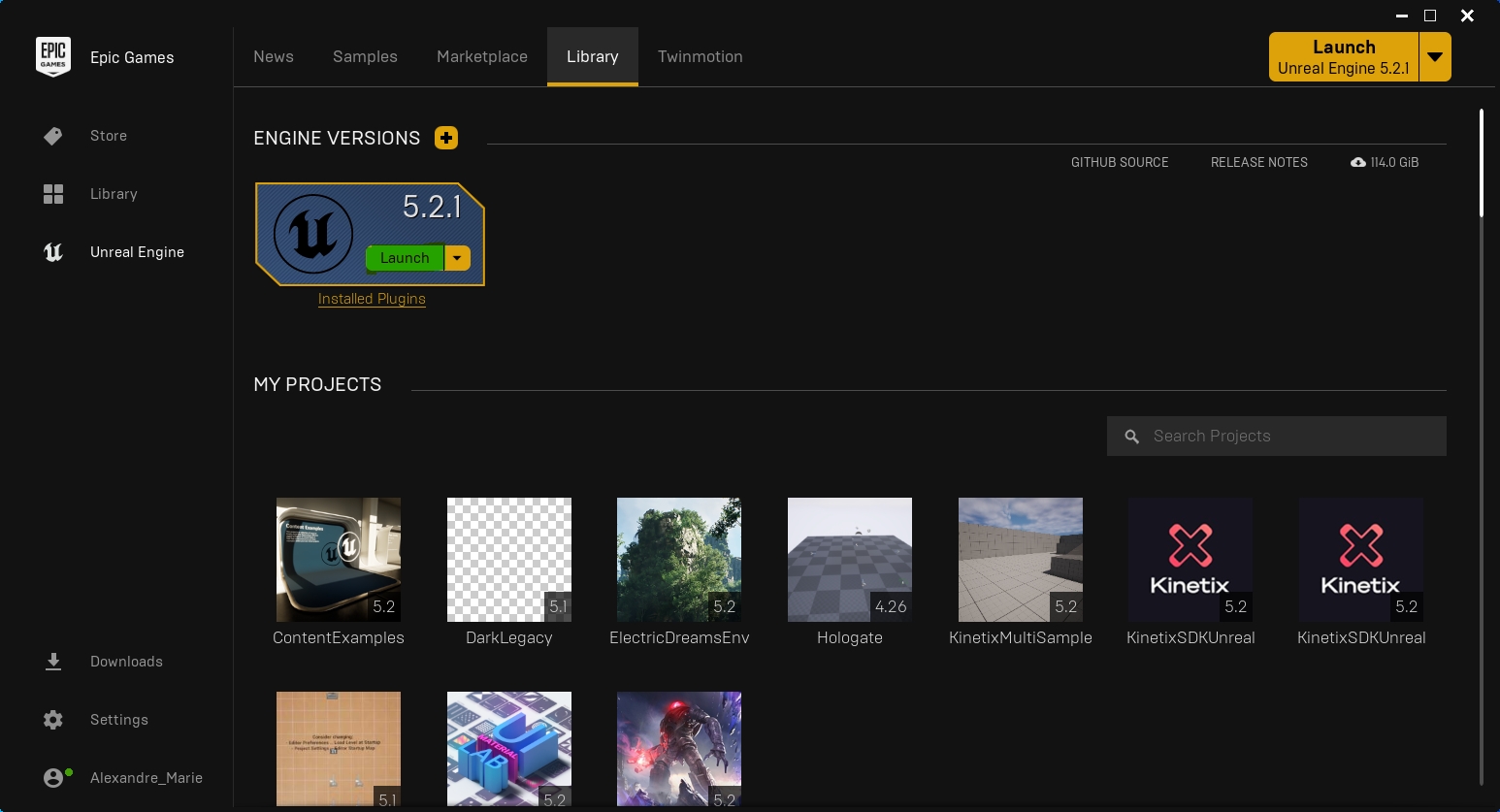The width and height of the screenshot is (1500, 812).
Task: Launch engine 5.2.1 with green button
Action: pos(405,258)
